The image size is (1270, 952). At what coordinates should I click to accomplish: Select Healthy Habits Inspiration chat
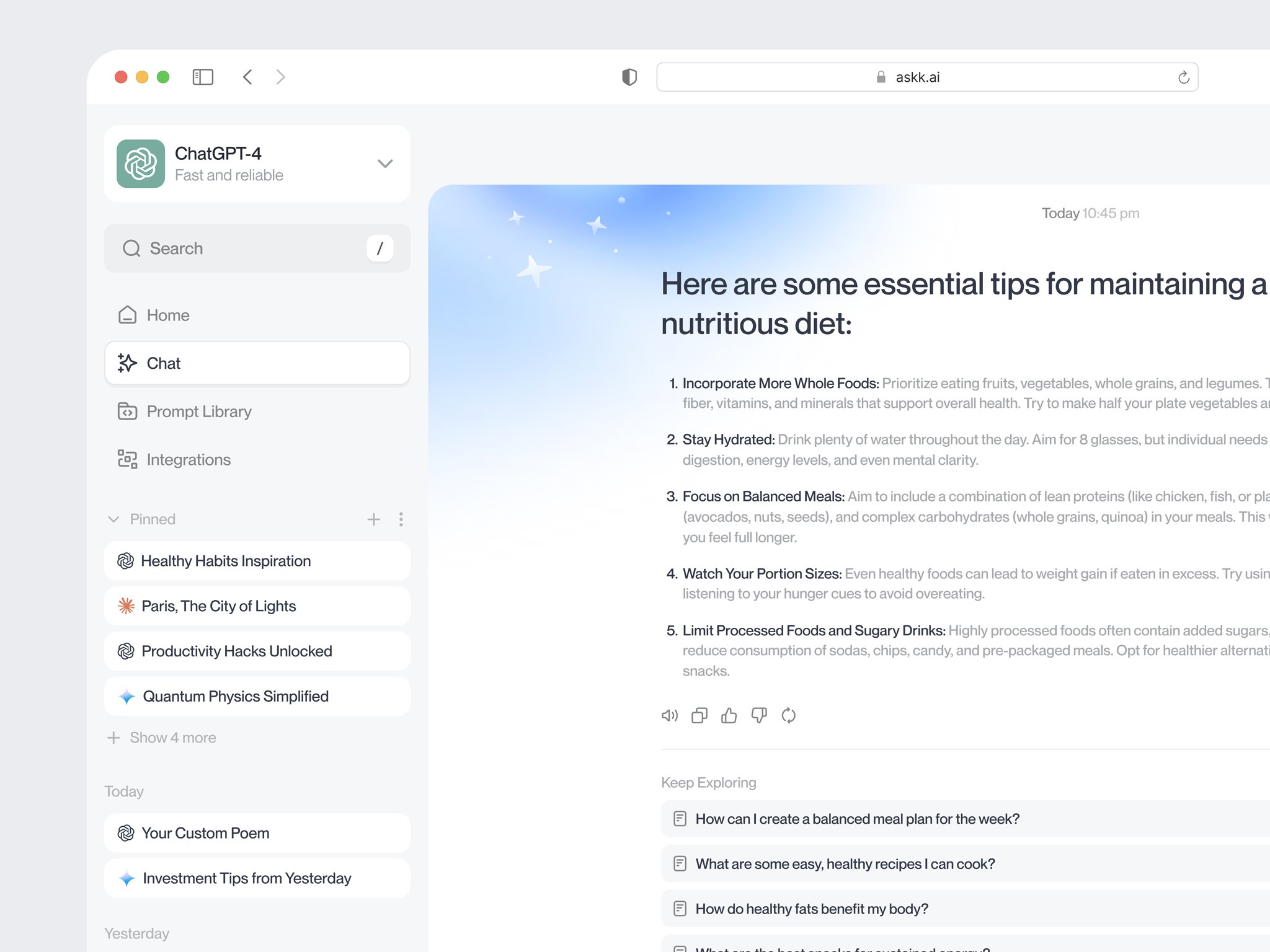pos(256,561)
